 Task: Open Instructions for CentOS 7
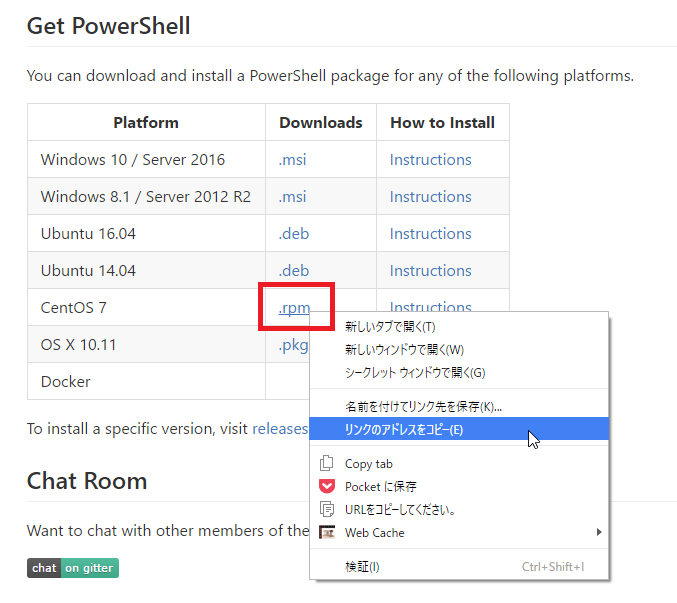click(x=430, y=306)
